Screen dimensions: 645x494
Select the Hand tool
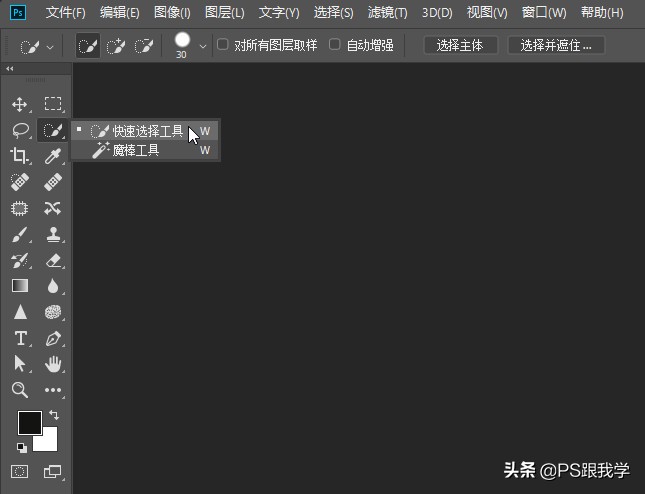53,364
